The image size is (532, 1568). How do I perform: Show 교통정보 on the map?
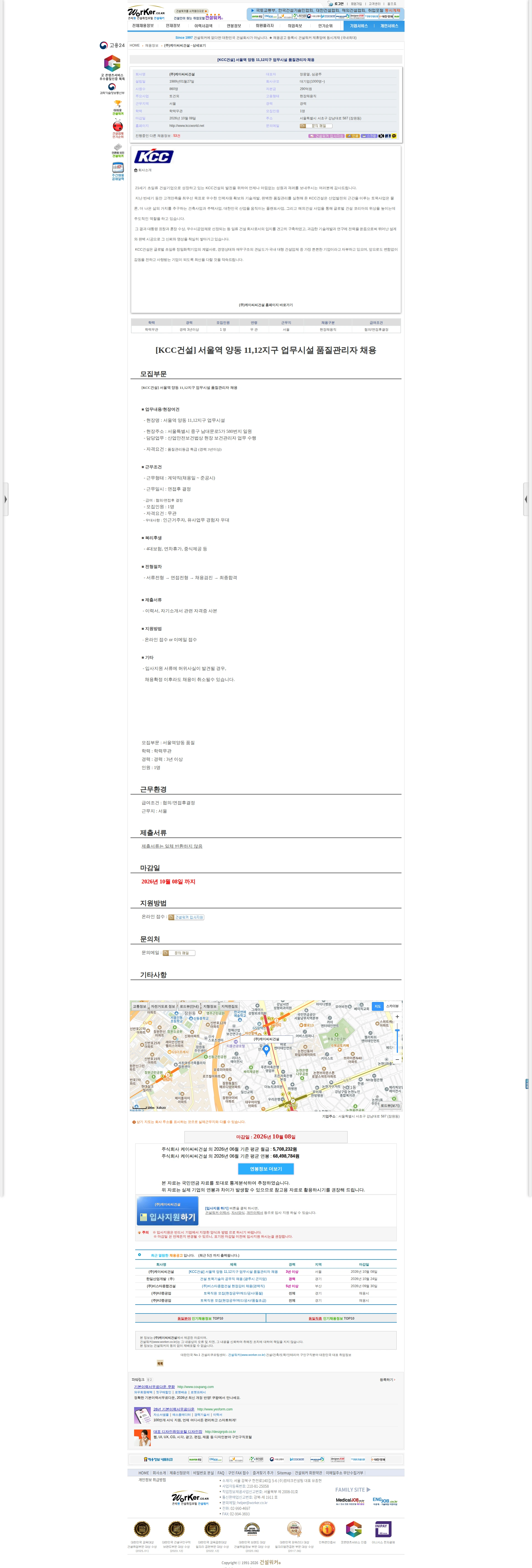pyautogui.click(x=139, y=1006)
